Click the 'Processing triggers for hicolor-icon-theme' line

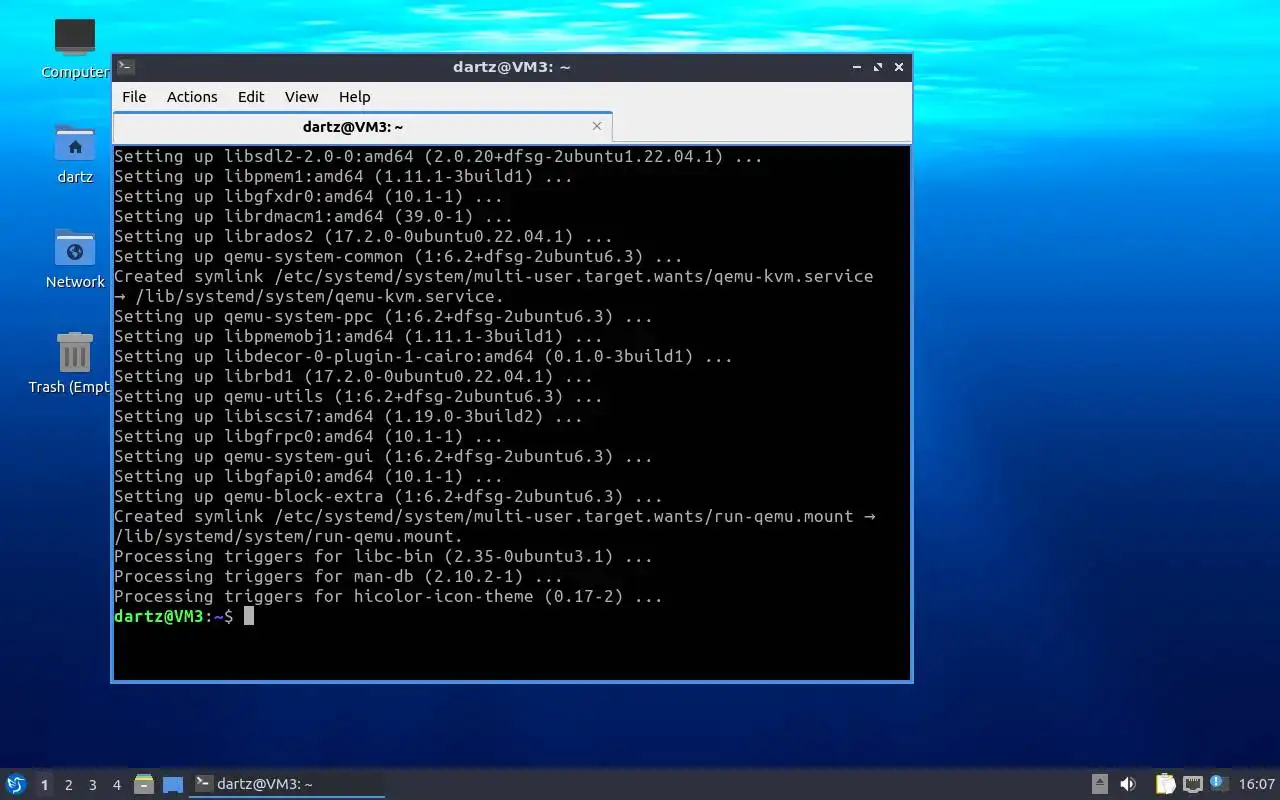coord(388,597)
